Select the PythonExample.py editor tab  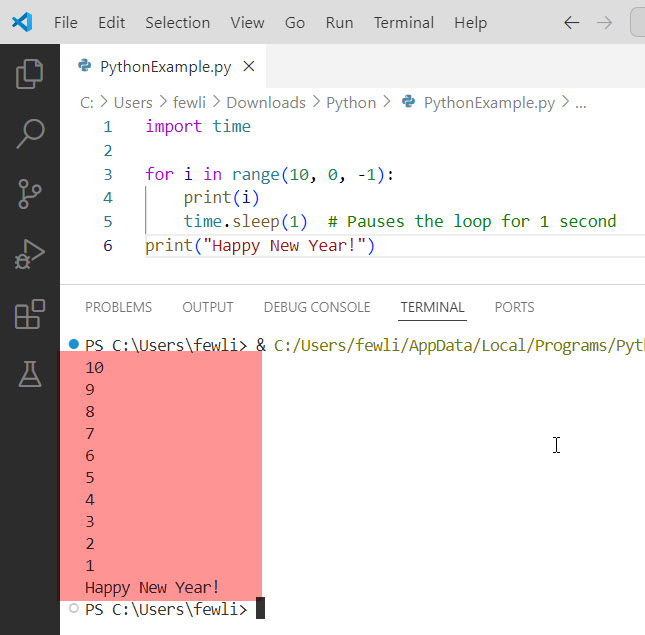tap(163, 66)
